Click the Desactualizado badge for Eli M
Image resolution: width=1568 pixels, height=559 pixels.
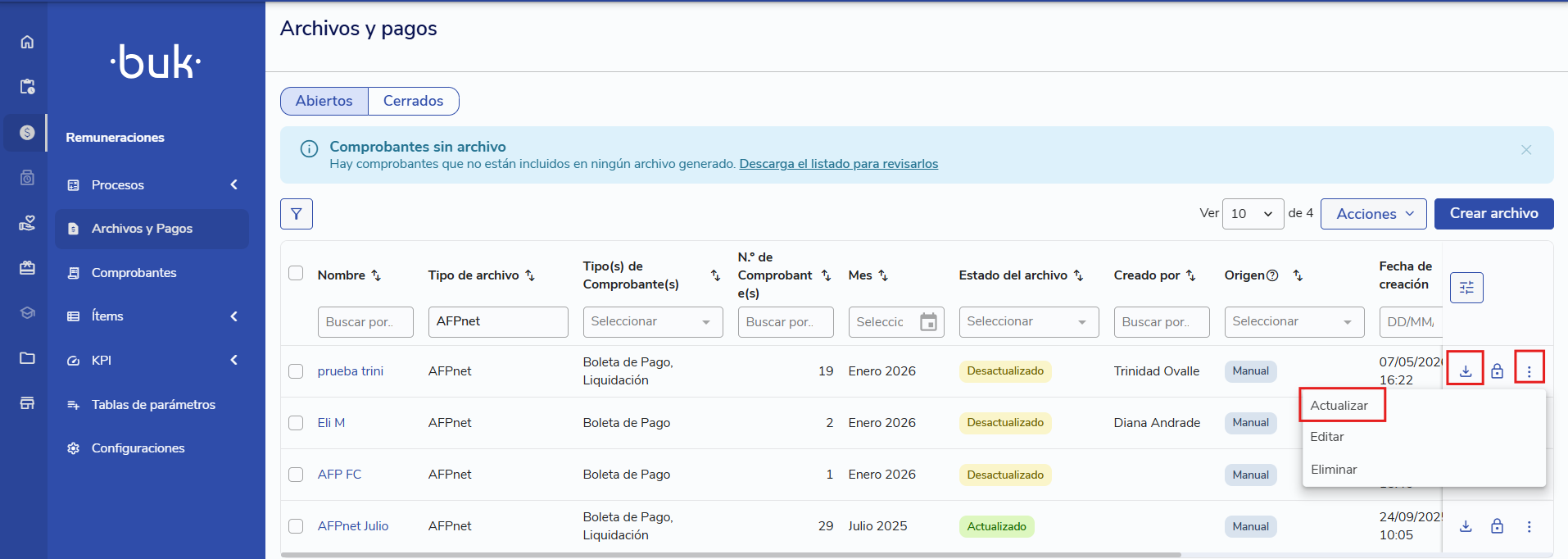1005,423
